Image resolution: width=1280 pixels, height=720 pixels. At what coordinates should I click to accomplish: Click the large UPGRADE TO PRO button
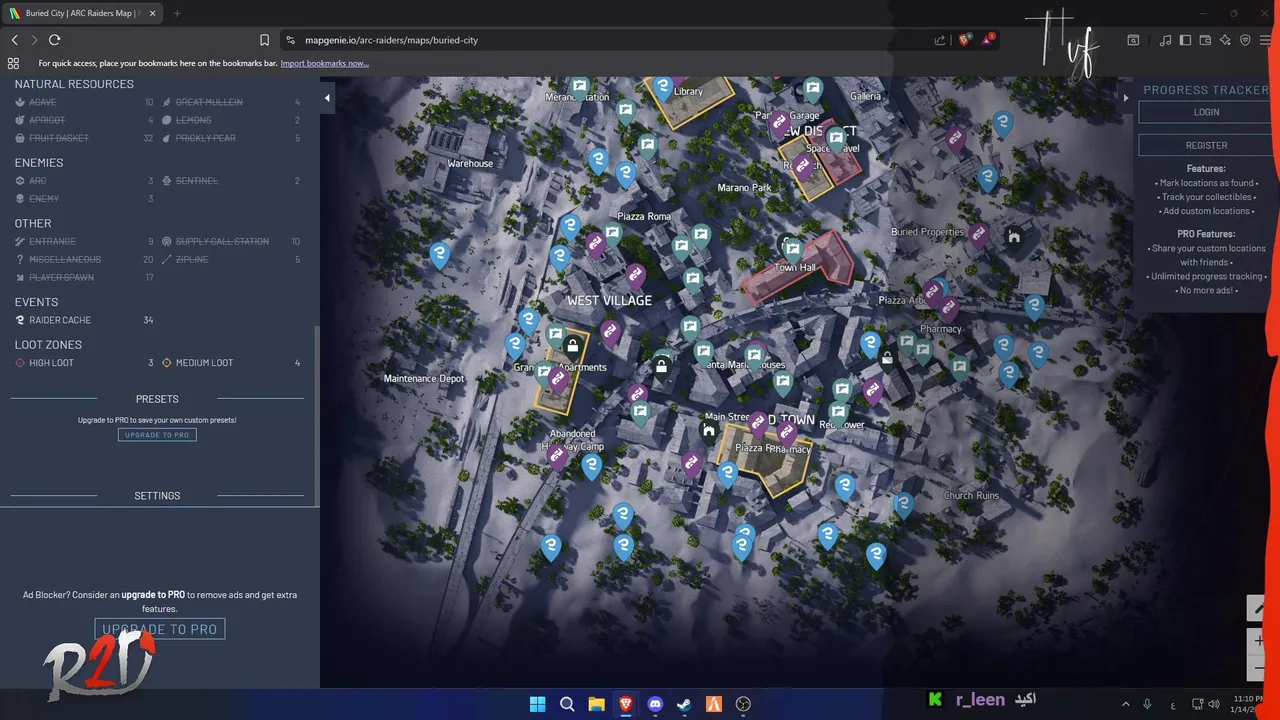click(x=160, y=629)
